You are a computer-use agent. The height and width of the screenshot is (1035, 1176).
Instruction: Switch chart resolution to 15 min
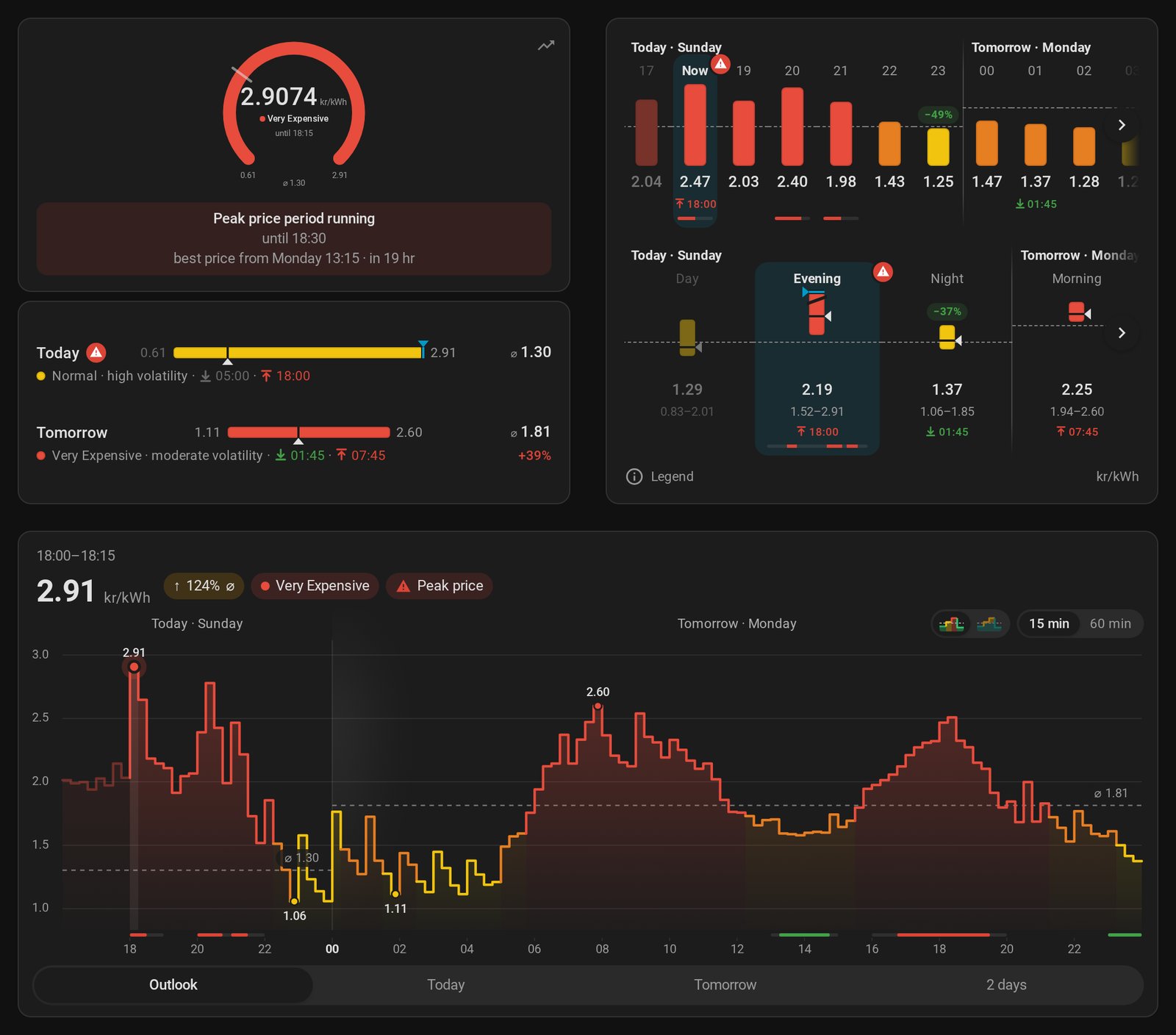1049,624
